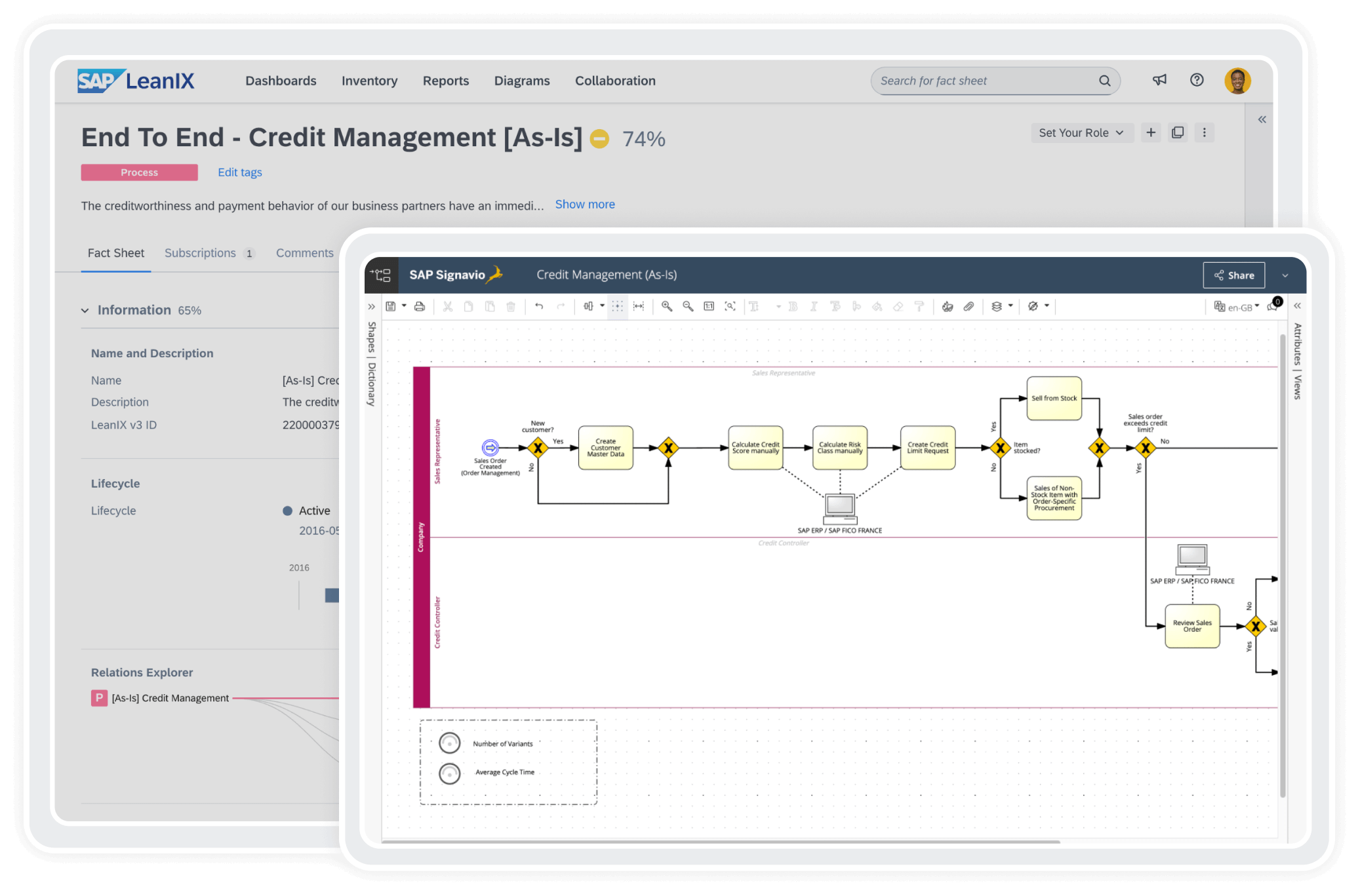Open the attachment paperclip tool
Screen dimensions: 1360x896
coord(969,306)
